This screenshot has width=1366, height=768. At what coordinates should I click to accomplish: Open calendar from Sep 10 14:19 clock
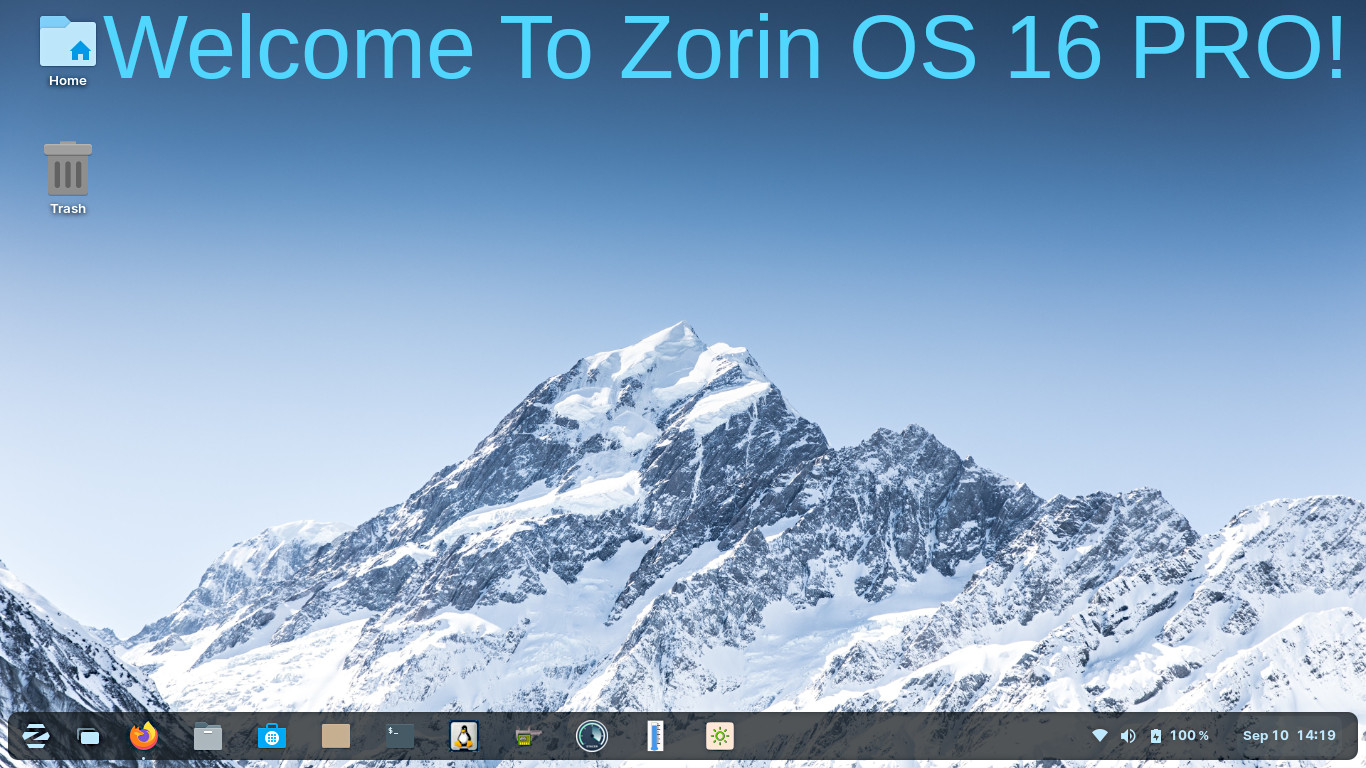1289,736
